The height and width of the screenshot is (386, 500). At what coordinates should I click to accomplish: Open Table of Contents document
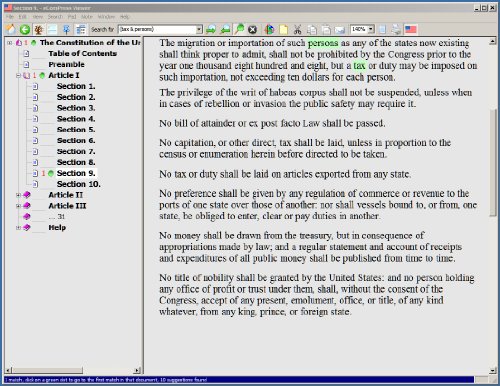point(82,54)
